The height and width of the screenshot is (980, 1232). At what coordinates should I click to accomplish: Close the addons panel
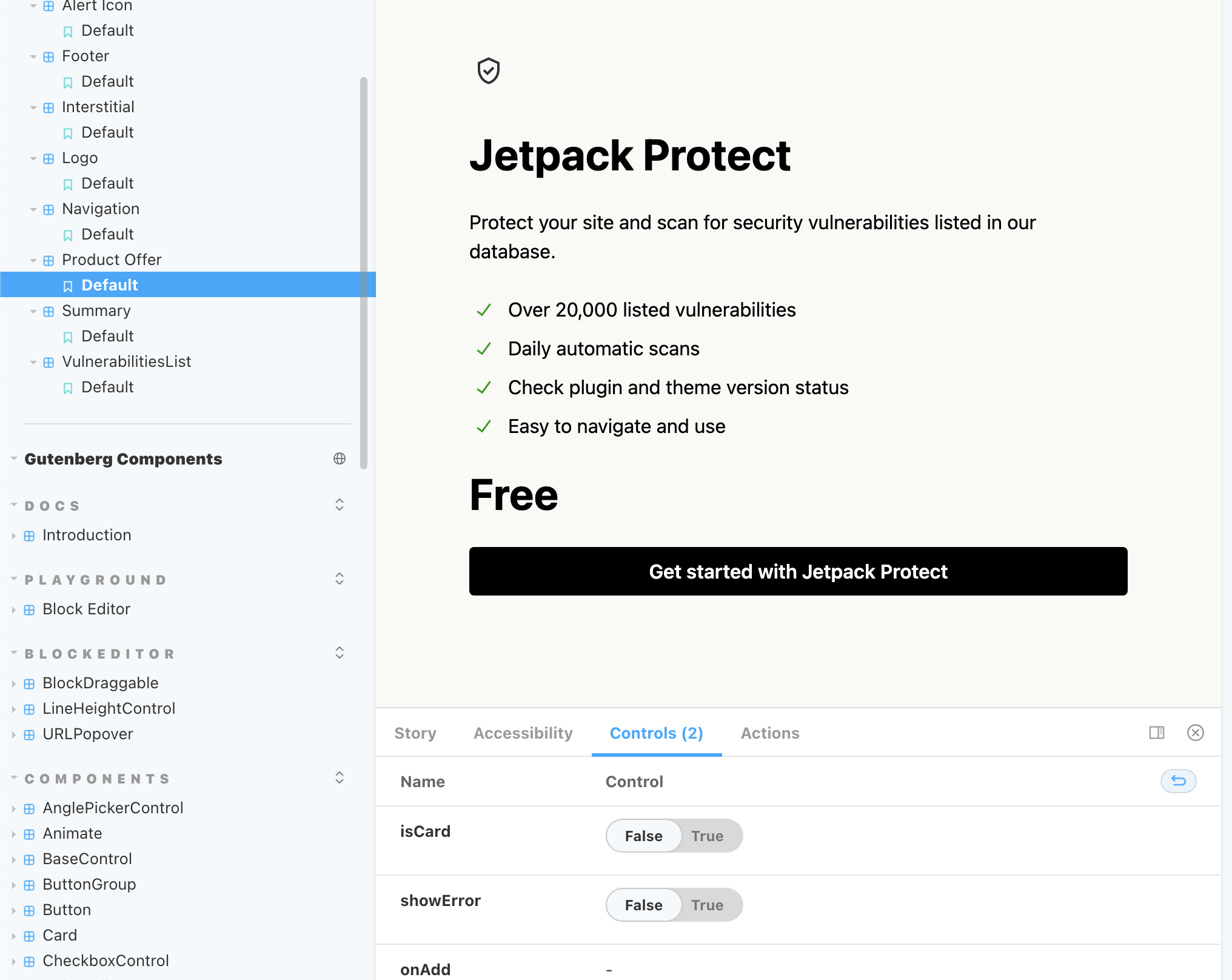coord(1195,733)
